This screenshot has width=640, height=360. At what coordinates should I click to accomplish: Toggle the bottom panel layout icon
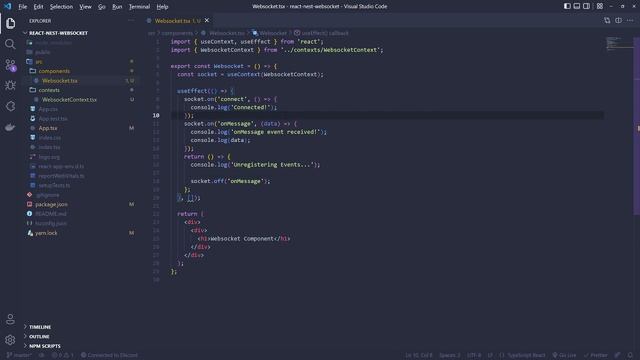click(x=577, y=6)
